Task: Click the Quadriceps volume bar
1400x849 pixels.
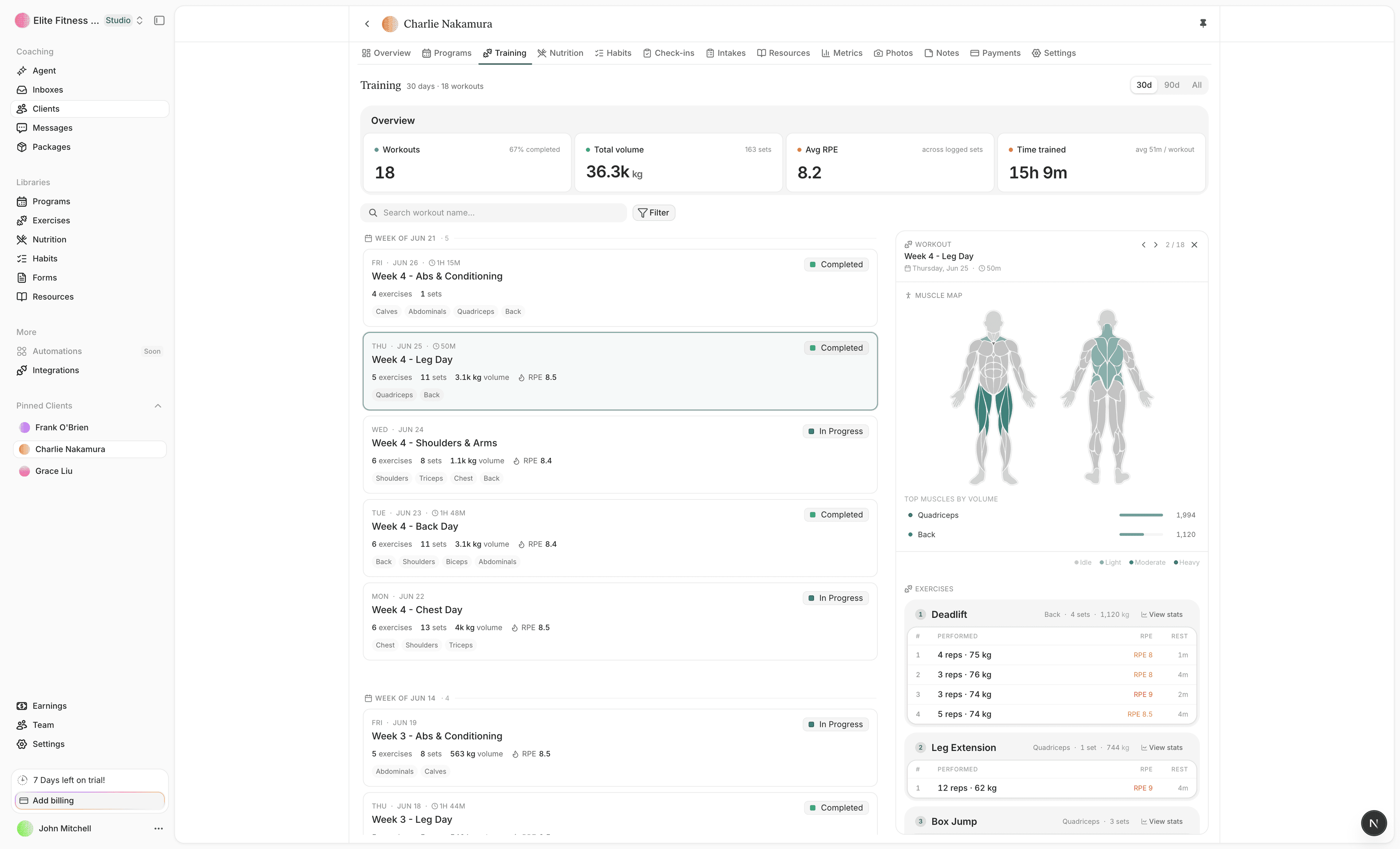Action: pos(1141,515)
